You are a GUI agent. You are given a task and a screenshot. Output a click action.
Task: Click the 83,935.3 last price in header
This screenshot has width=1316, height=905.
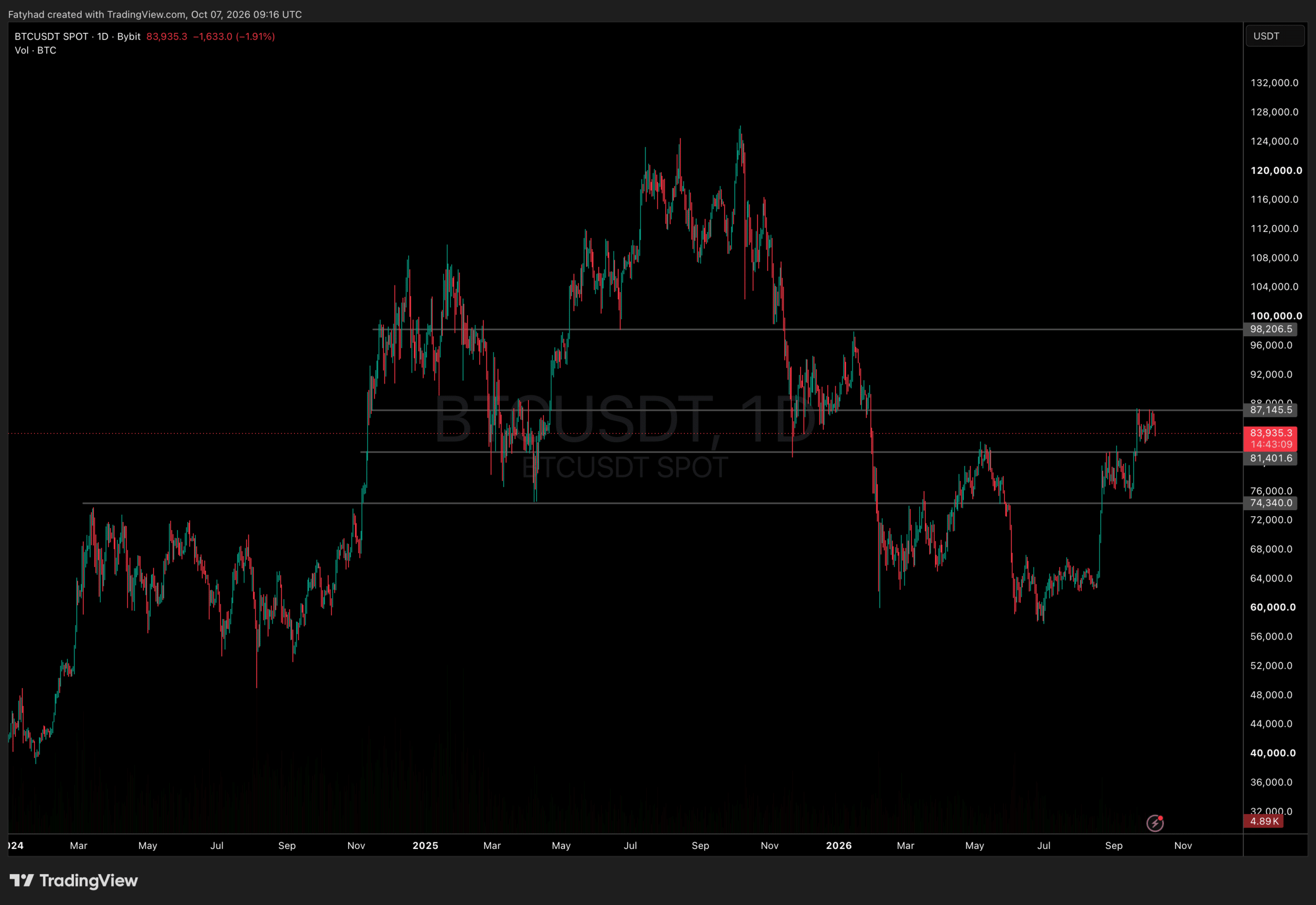tap(167, 37)
